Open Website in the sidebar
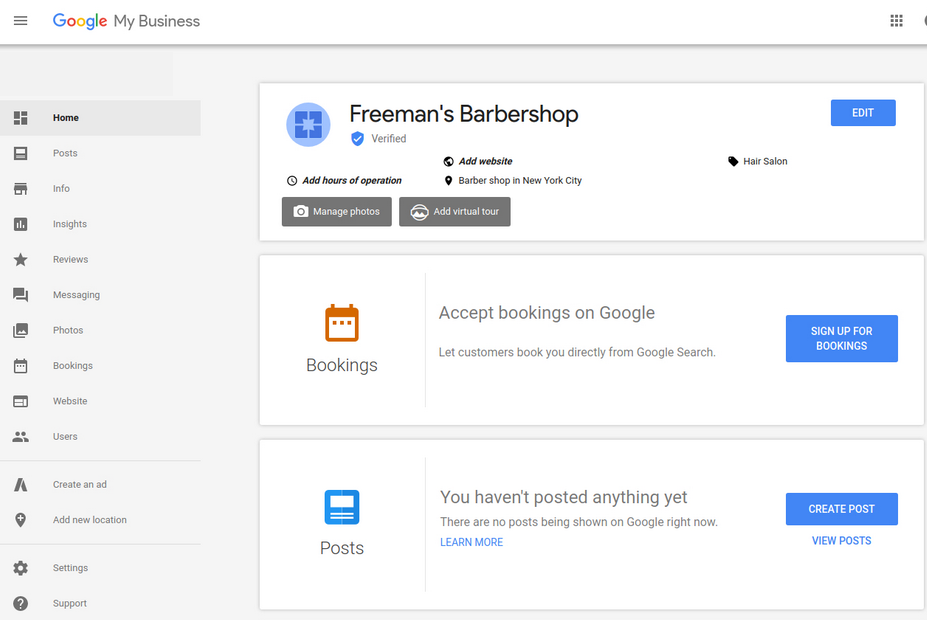927x620 pixels. pos(70,401)
